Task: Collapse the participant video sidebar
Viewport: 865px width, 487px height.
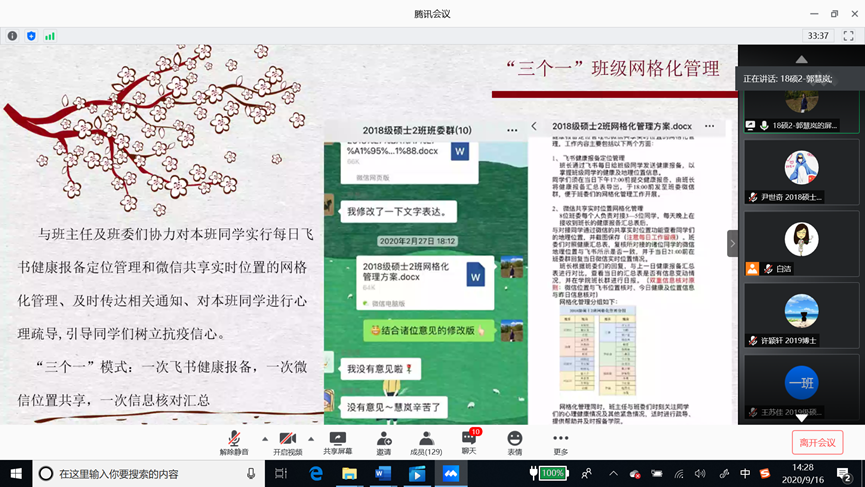Action: [732, 243]
